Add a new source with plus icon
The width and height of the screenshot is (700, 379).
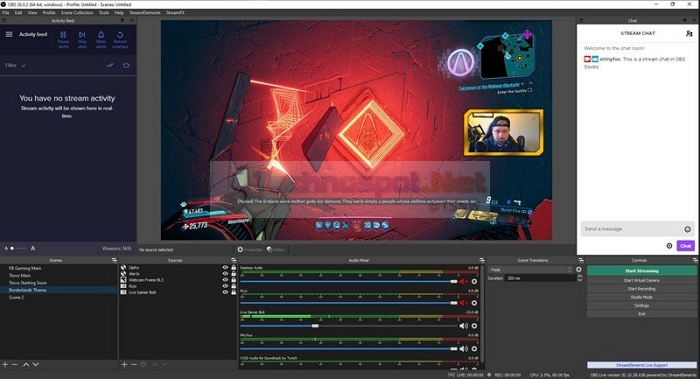pos(124,365)
